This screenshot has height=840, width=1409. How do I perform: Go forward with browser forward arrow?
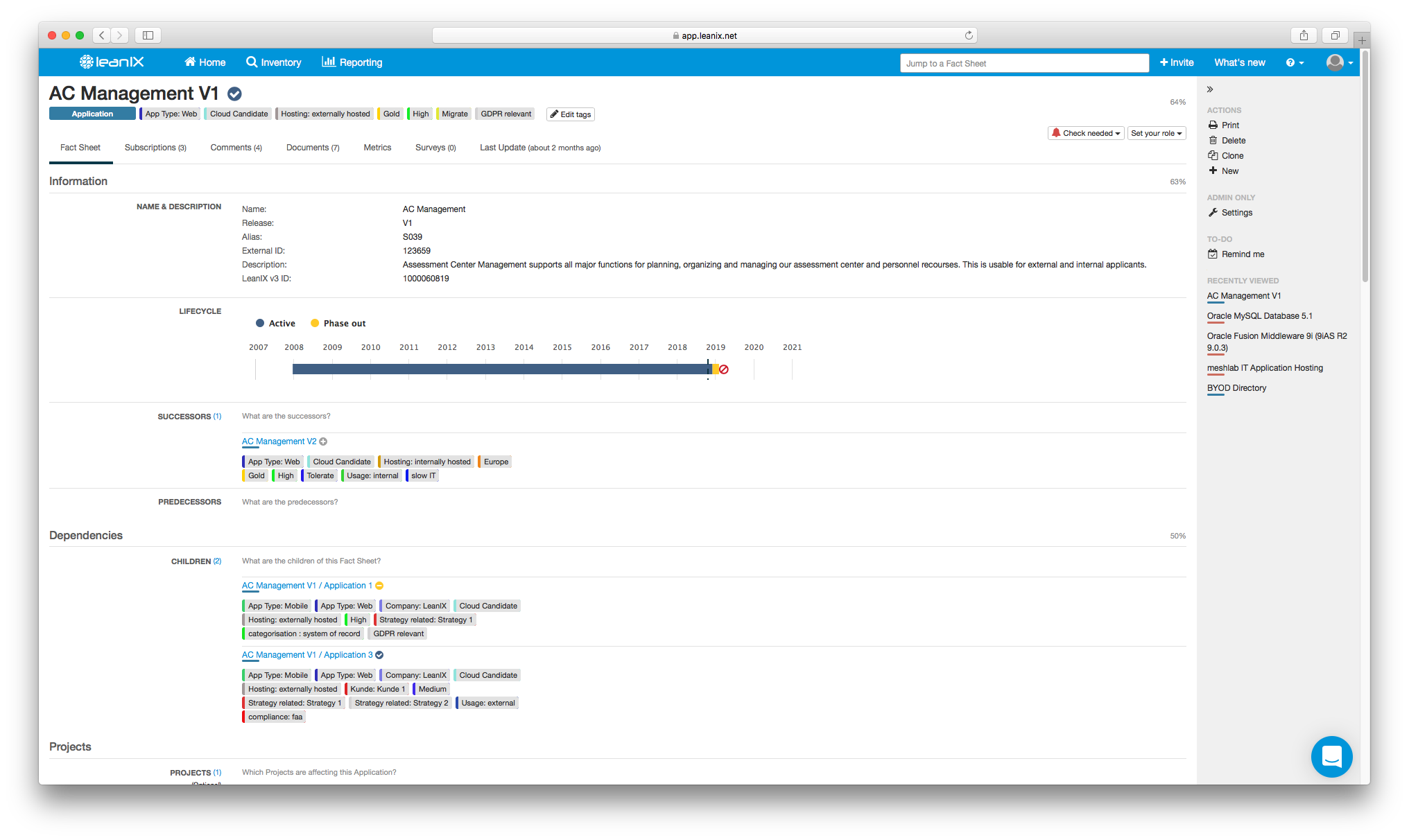[x=120, y=35]
